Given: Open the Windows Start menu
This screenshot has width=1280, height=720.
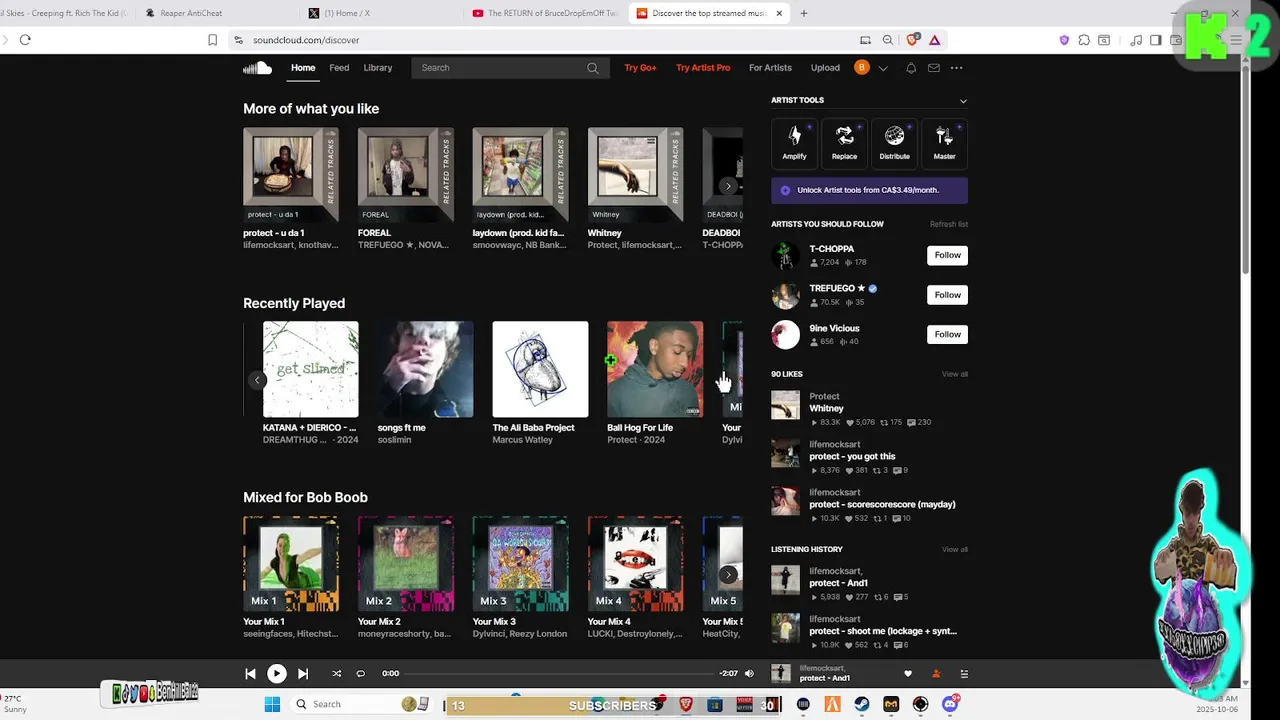Looking at the screenshot, I should click(272, 704).
